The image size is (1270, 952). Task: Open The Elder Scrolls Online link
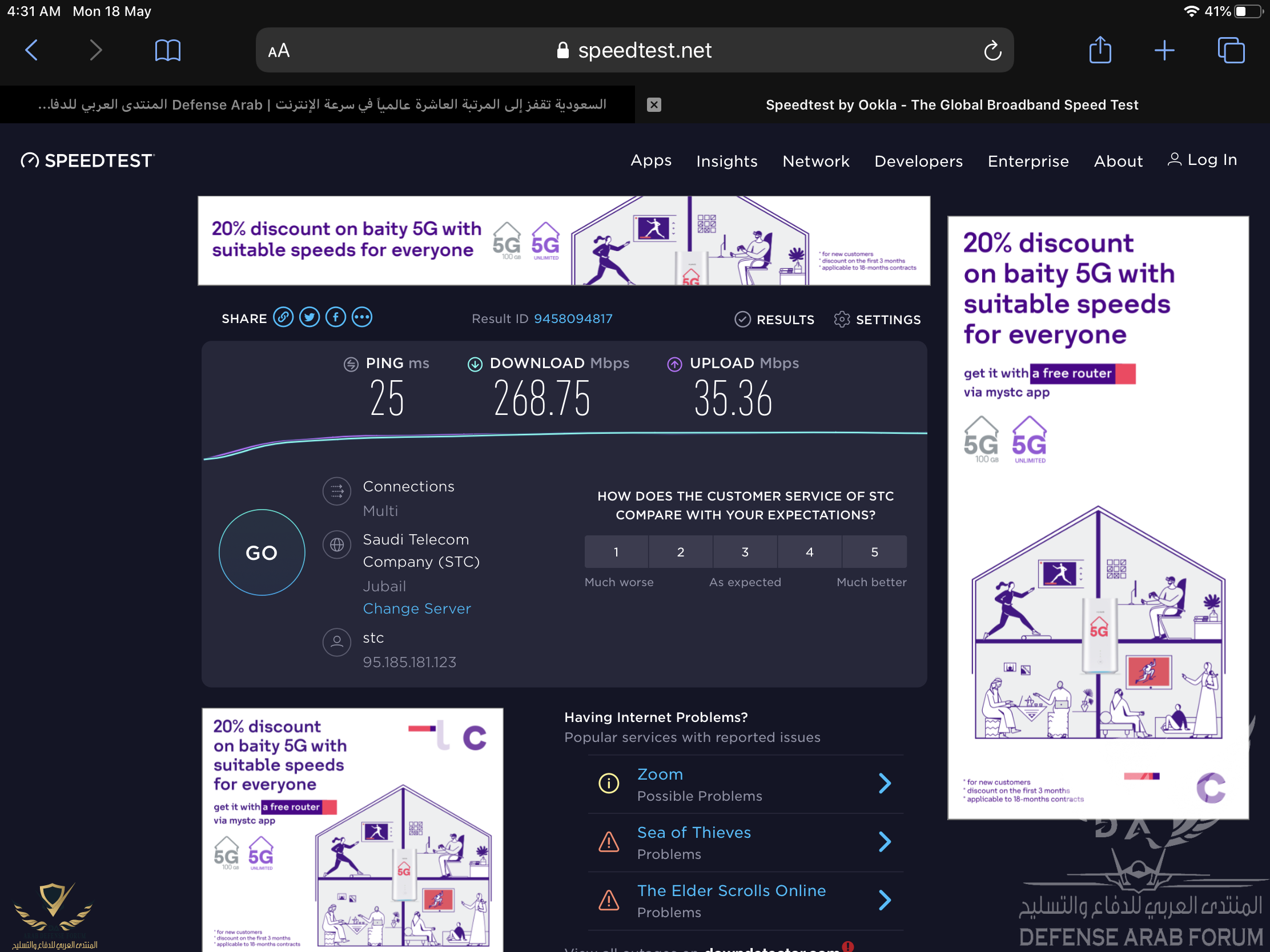[x=732, y=890]
